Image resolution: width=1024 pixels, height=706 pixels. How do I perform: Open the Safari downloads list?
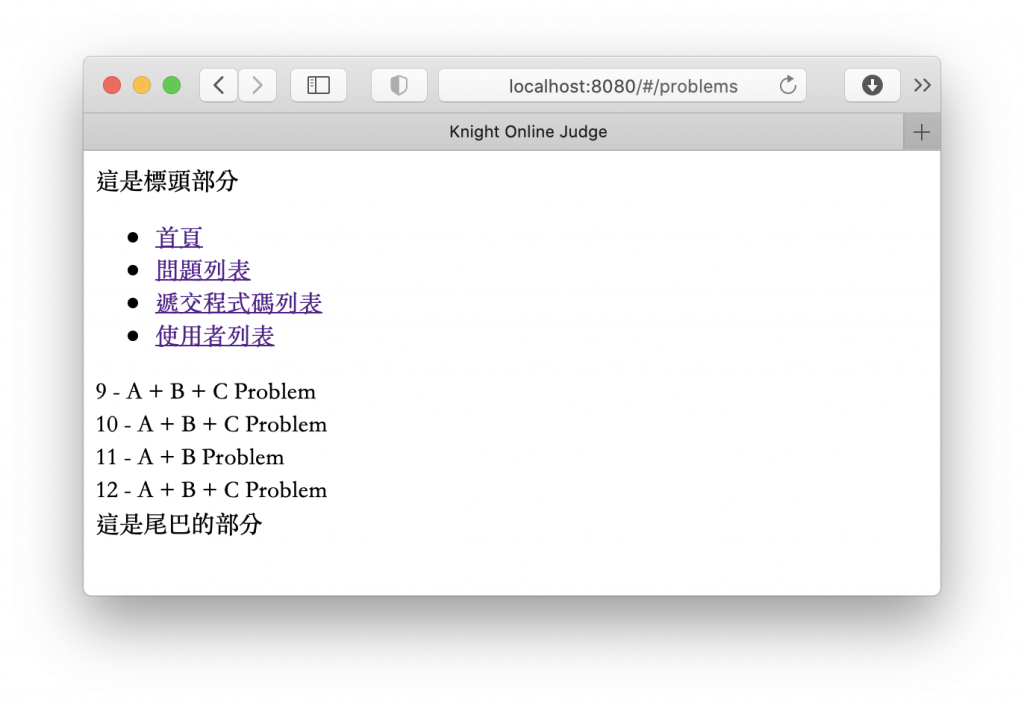(x=872, y=86)
